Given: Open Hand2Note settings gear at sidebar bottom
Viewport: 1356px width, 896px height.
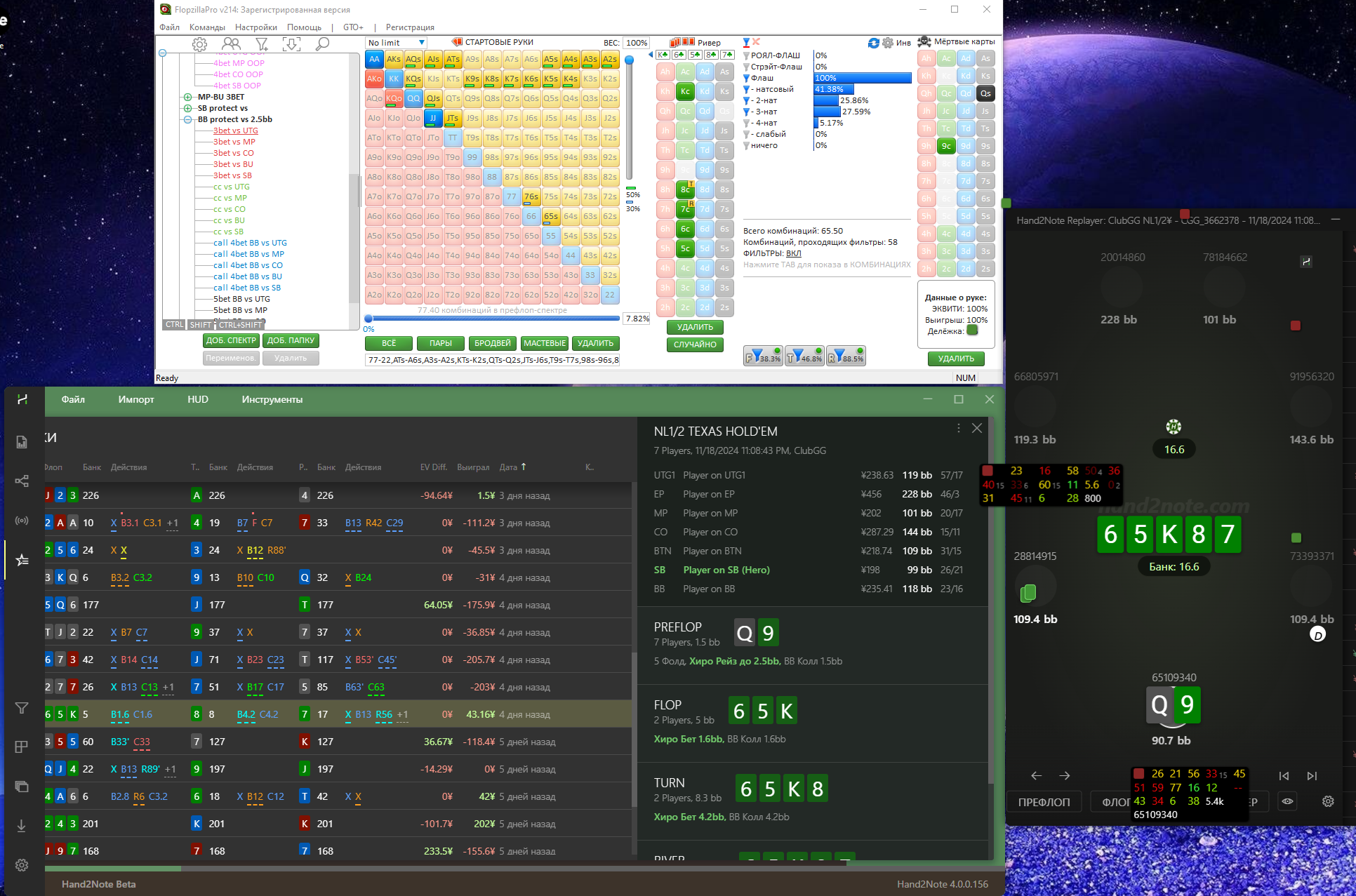Looking at the screenshot, I should pos(22,865).
